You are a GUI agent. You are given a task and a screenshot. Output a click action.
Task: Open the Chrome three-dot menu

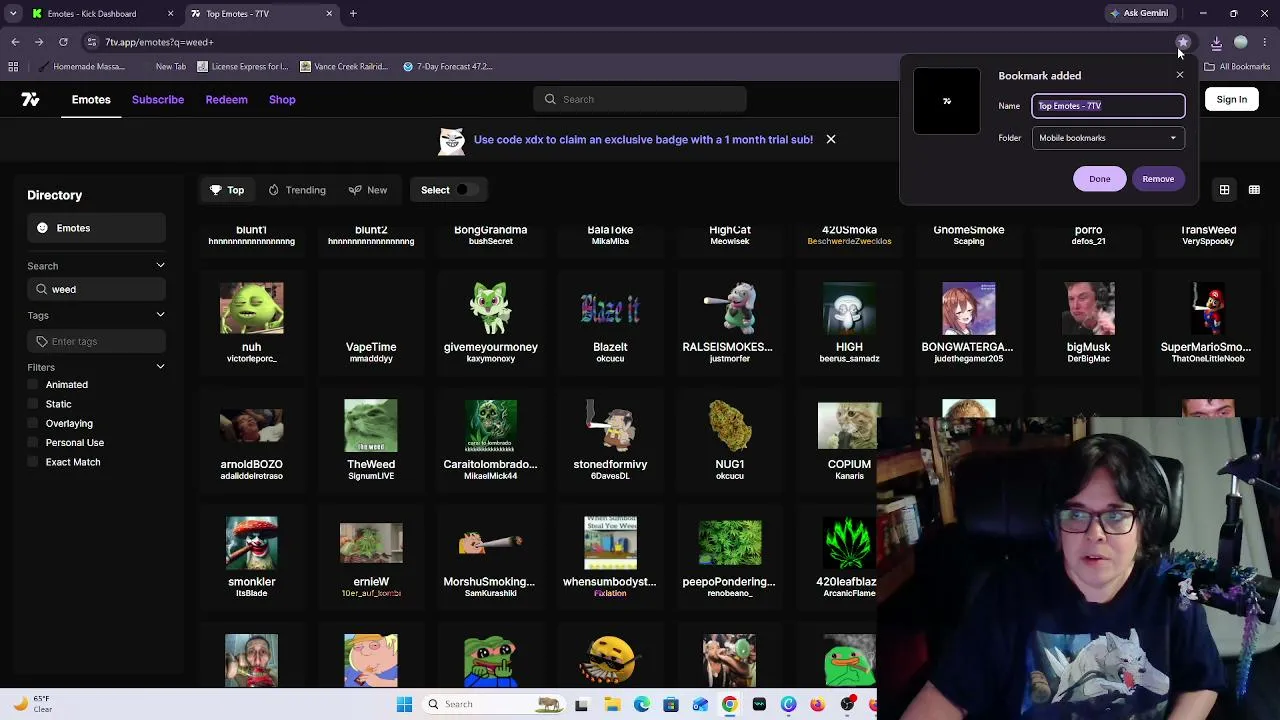[1265, 42]
